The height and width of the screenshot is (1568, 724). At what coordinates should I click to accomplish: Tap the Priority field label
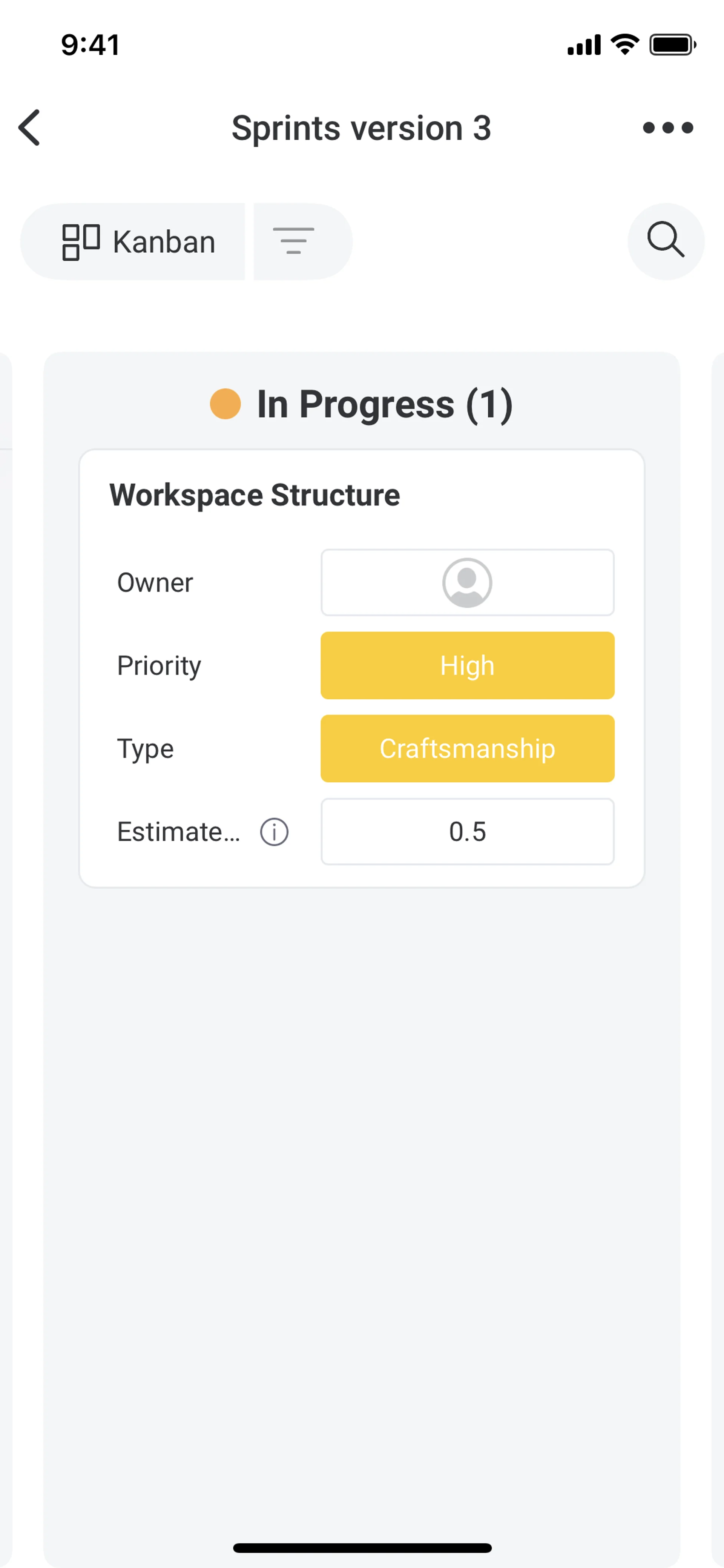[159, 665]
